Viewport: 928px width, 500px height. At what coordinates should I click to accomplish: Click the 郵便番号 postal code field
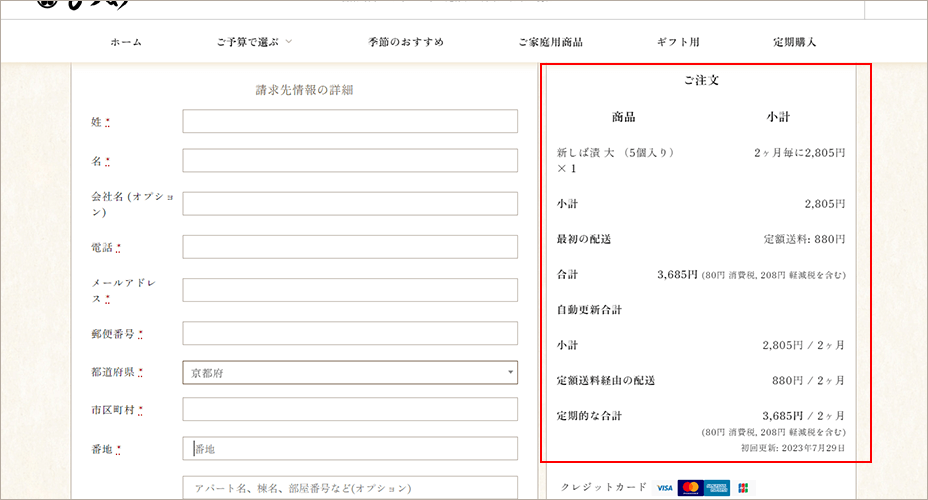pos(350,333)
